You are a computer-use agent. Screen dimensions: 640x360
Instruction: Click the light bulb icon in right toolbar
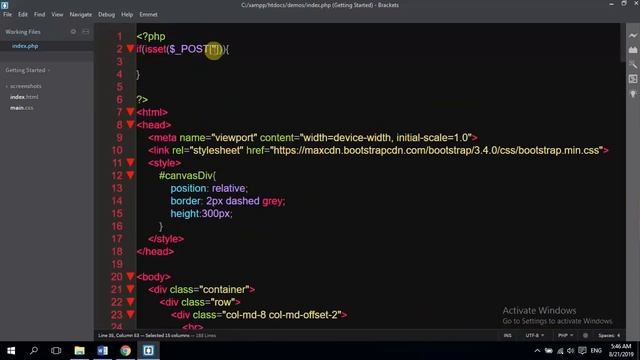(x=633, y=94)
